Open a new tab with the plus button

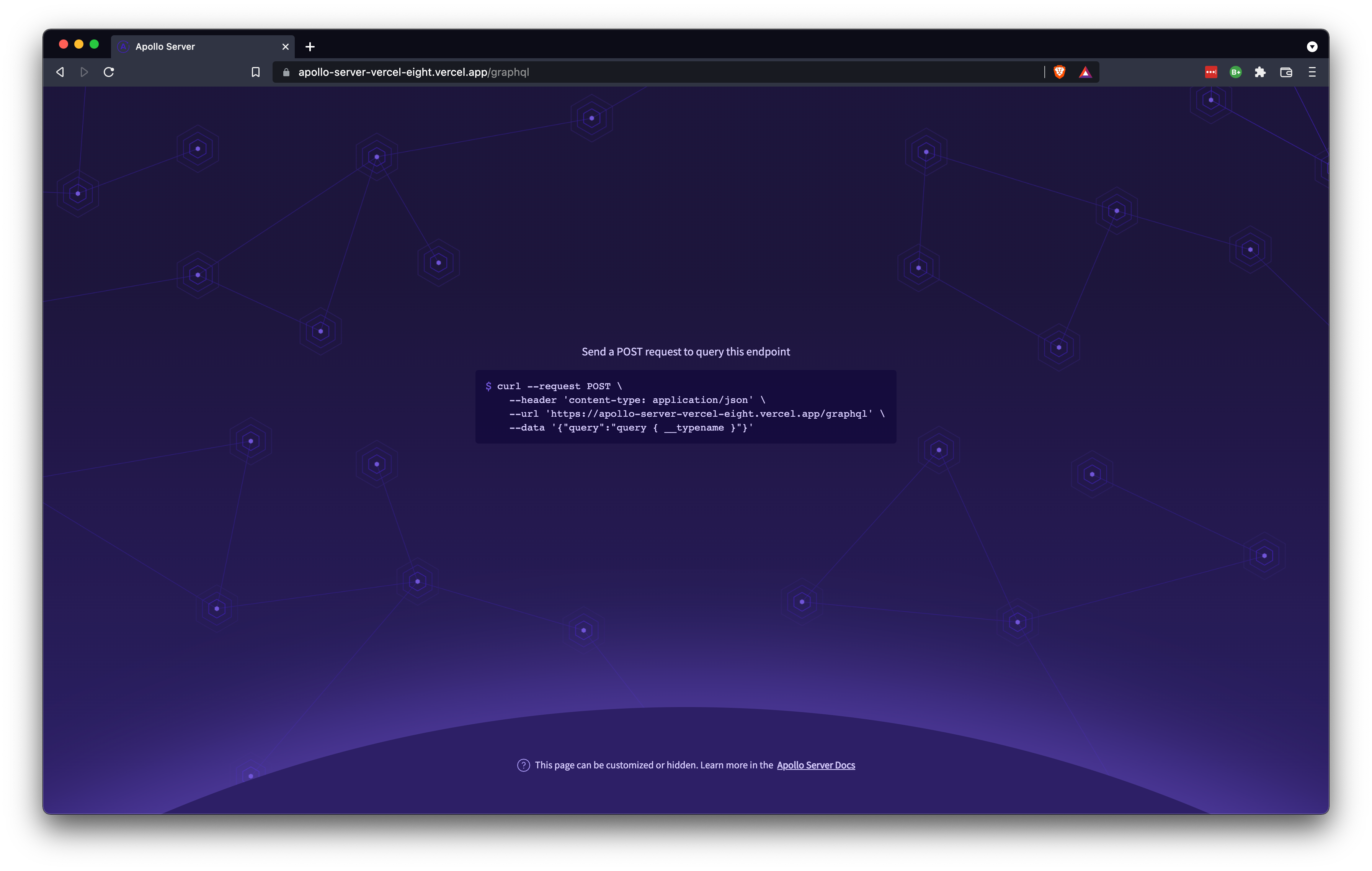pos(310,47)
